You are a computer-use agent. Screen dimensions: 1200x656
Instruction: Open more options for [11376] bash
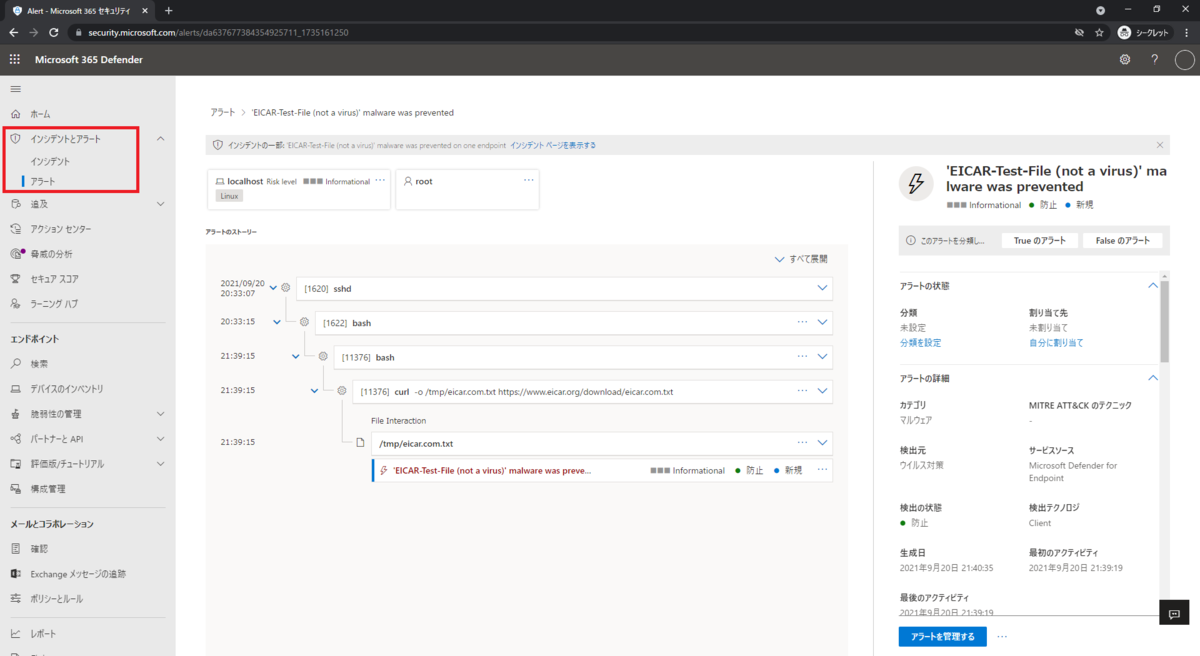click(x=802, y=356)
